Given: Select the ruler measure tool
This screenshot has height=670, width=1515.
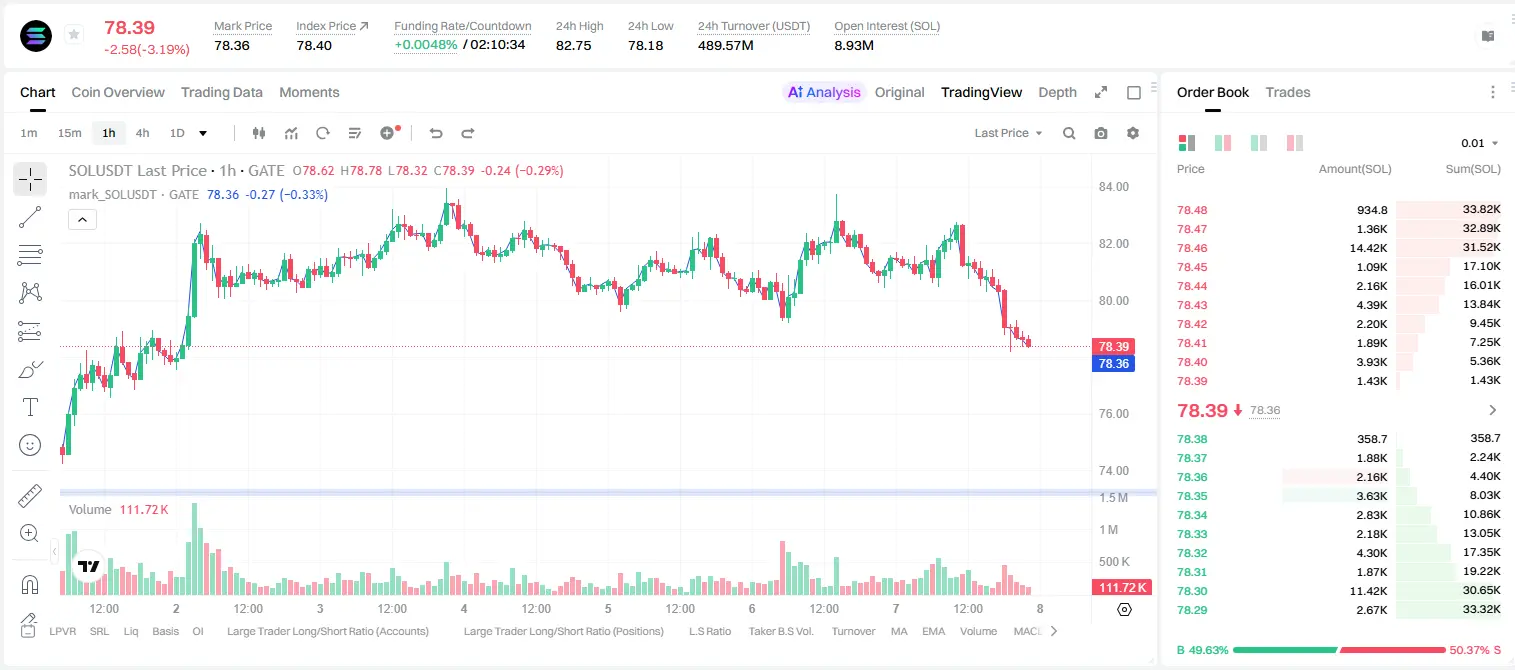Looking at the screenshot, I should click(x=30, y=495).
